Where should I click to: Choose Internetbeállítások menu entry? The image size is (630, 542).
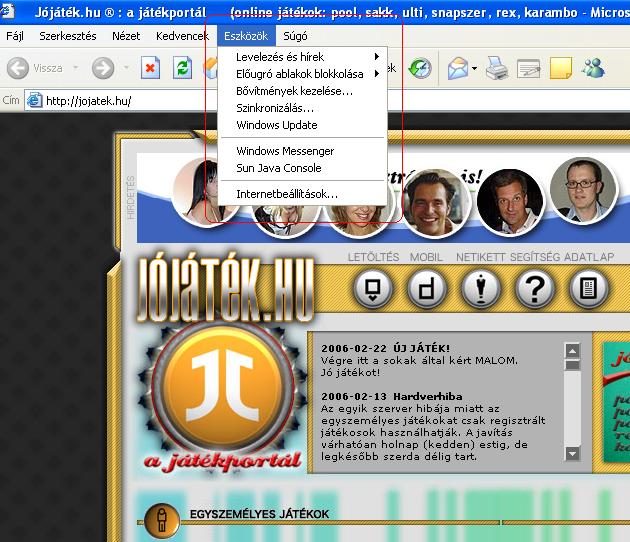coord(303,194)
